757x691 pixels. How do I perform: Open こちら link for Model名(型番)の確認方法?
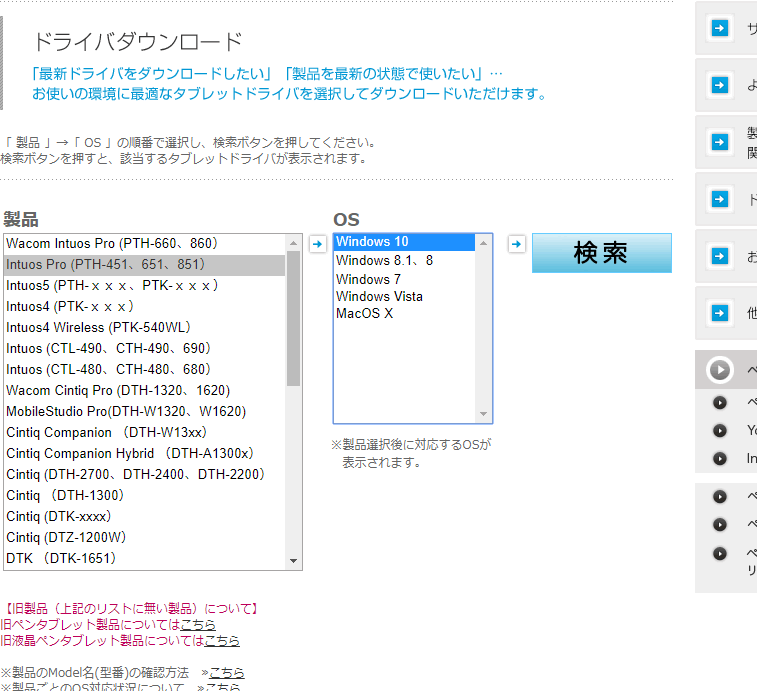226,673
